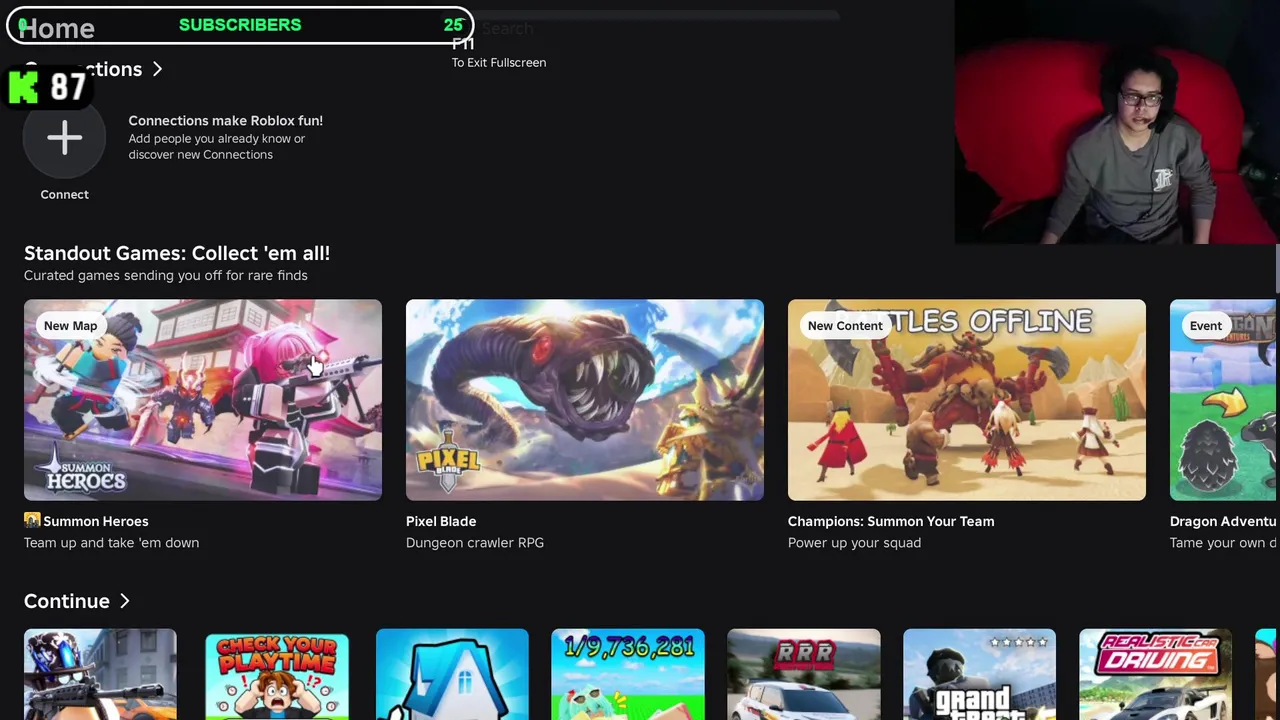Click 'Curated games sending you off' subtitle
The image size is (1280, 720).
click(166, 275)
